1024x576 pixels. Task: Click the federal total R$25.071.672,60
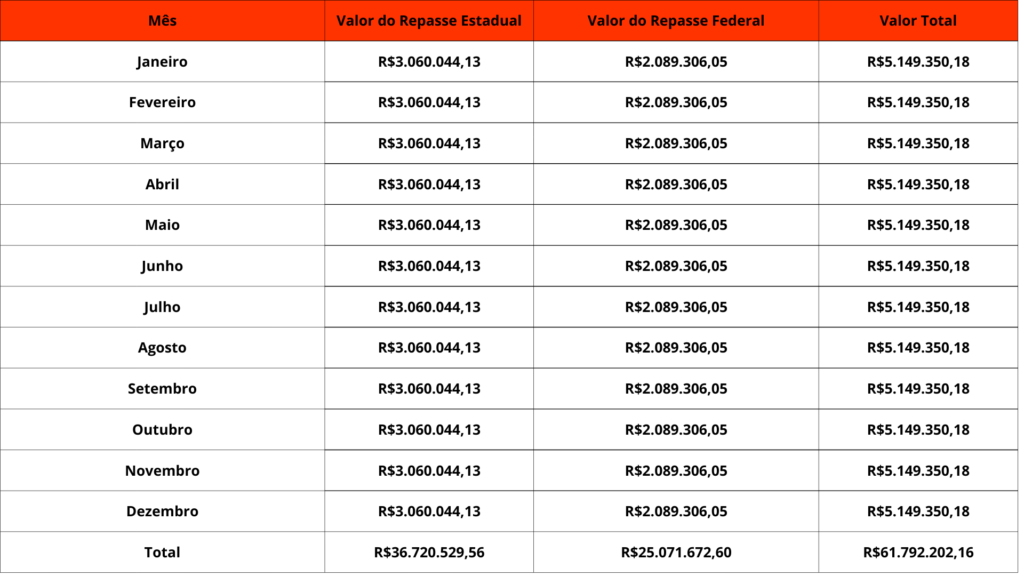(676, 553)
